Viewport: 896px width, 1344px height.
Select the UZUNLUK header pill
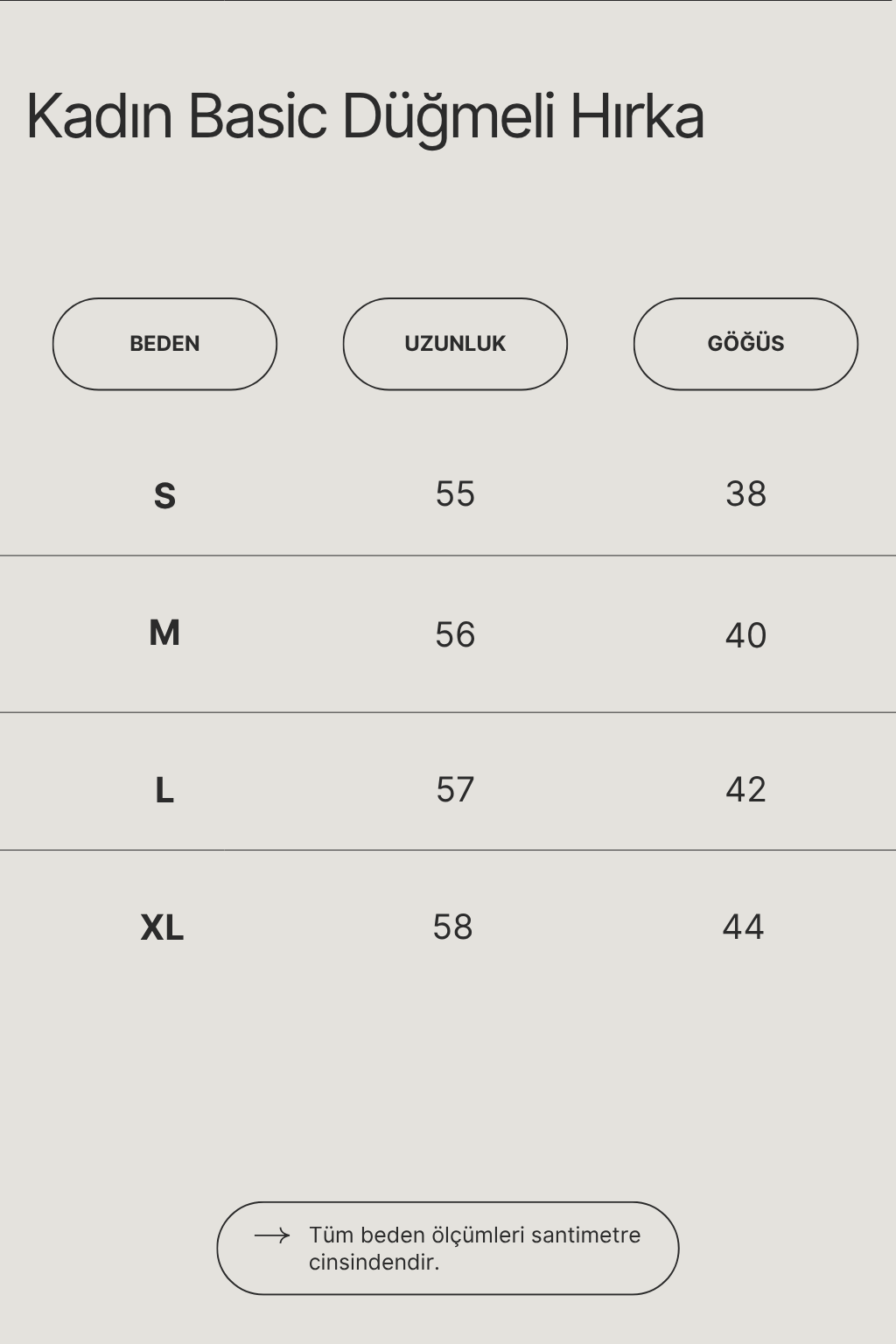[x=455, y=344]
